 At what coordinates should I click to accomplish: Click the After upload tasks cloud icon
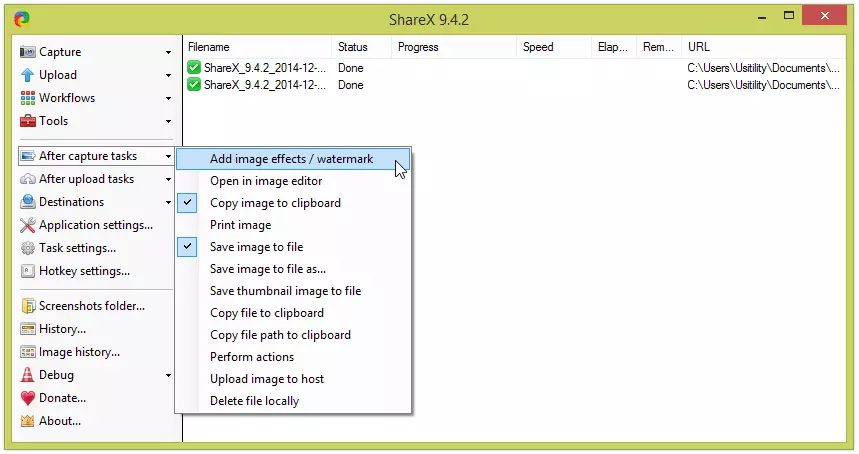tap(27, 179)
